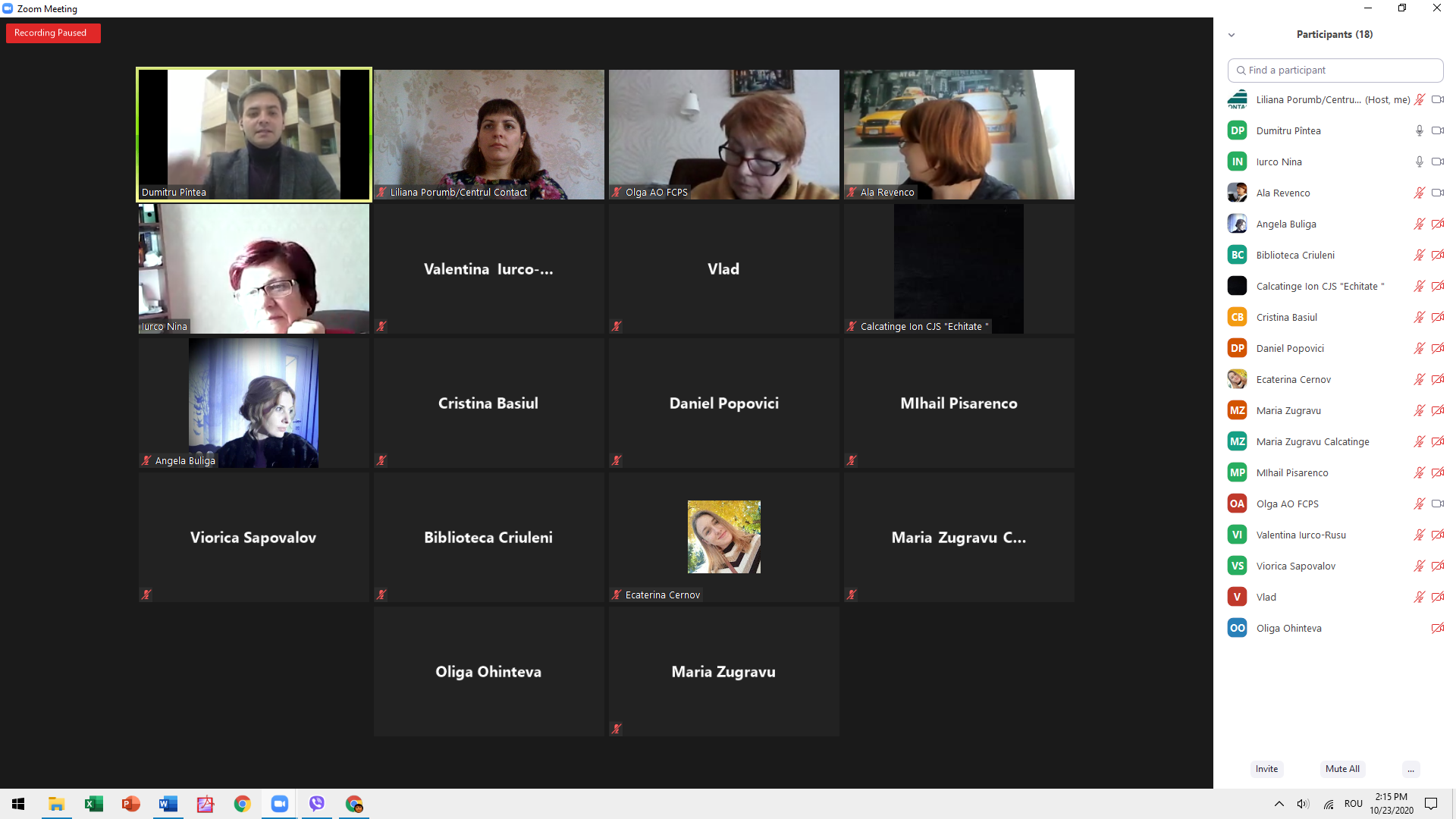Click the Invite button

1266,769
